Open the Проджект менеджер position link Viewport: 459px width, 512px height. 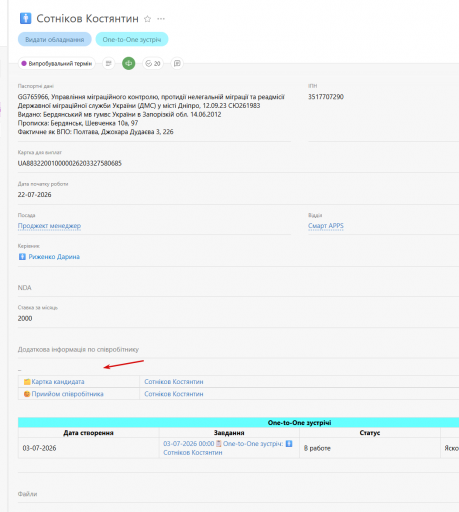(49, 226)
